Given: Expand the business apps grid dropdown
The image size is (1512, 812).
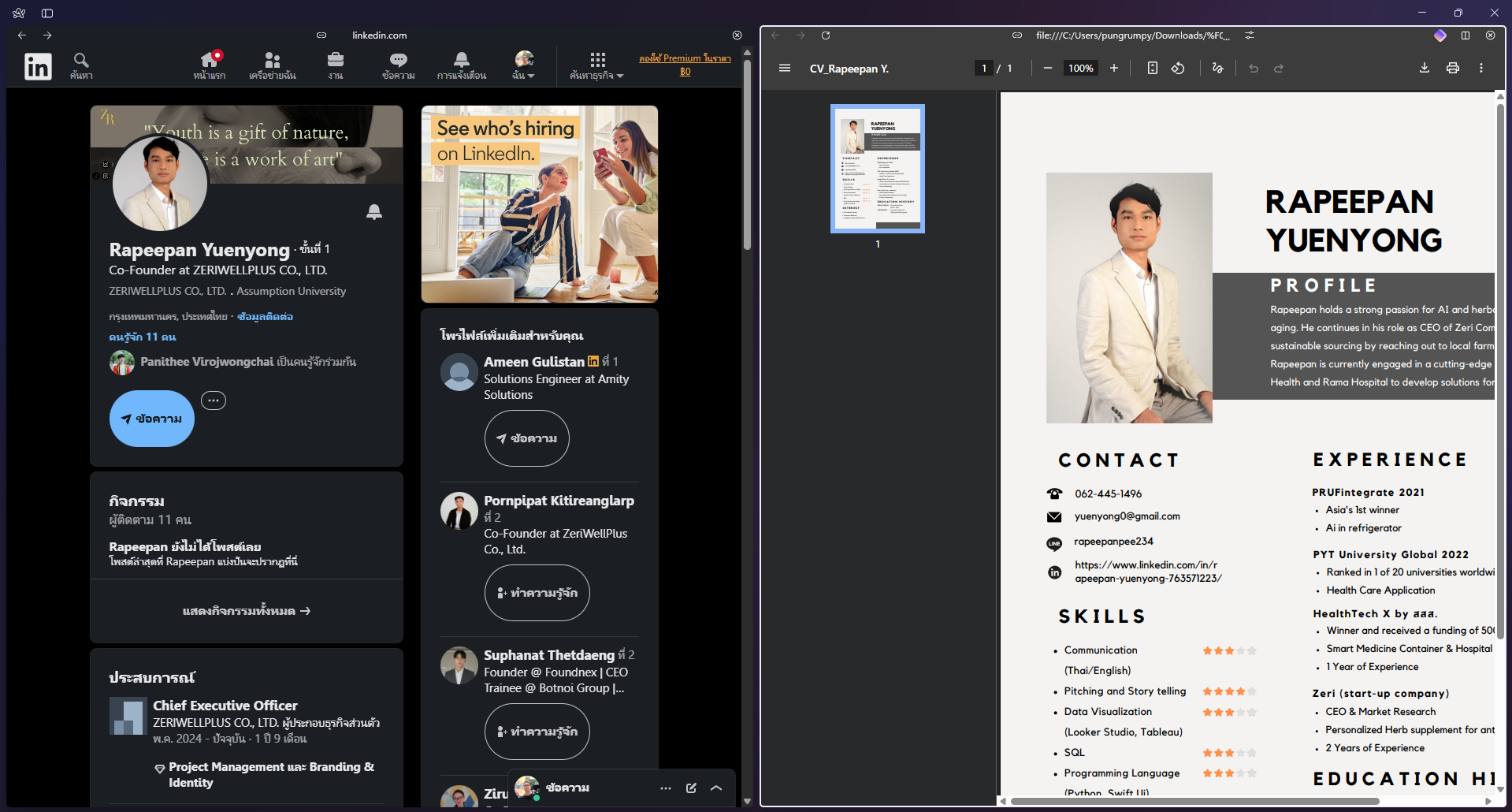Looking at the screenshot, I should (597, 65).
